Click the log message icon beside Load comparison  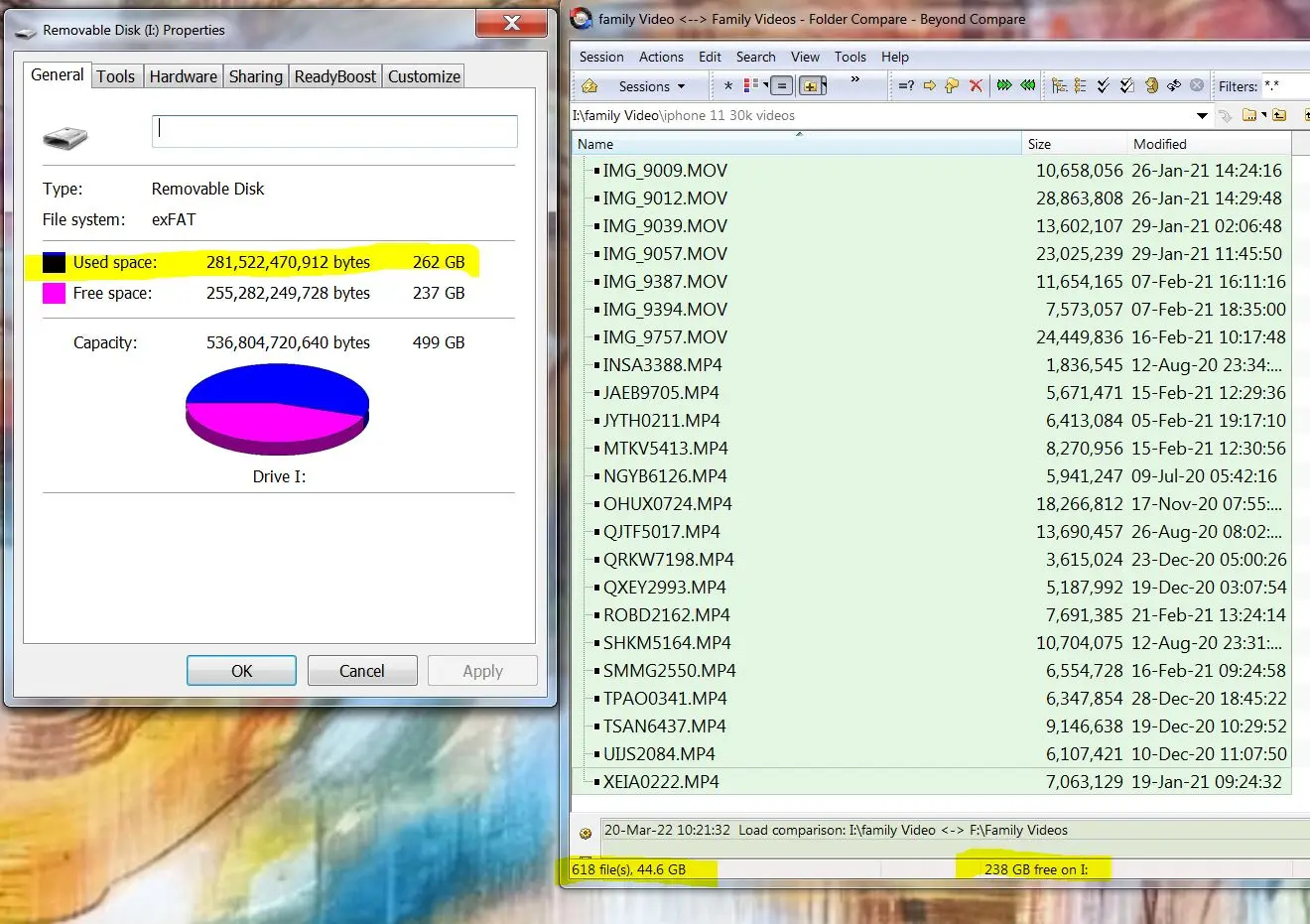pos(586,833)
